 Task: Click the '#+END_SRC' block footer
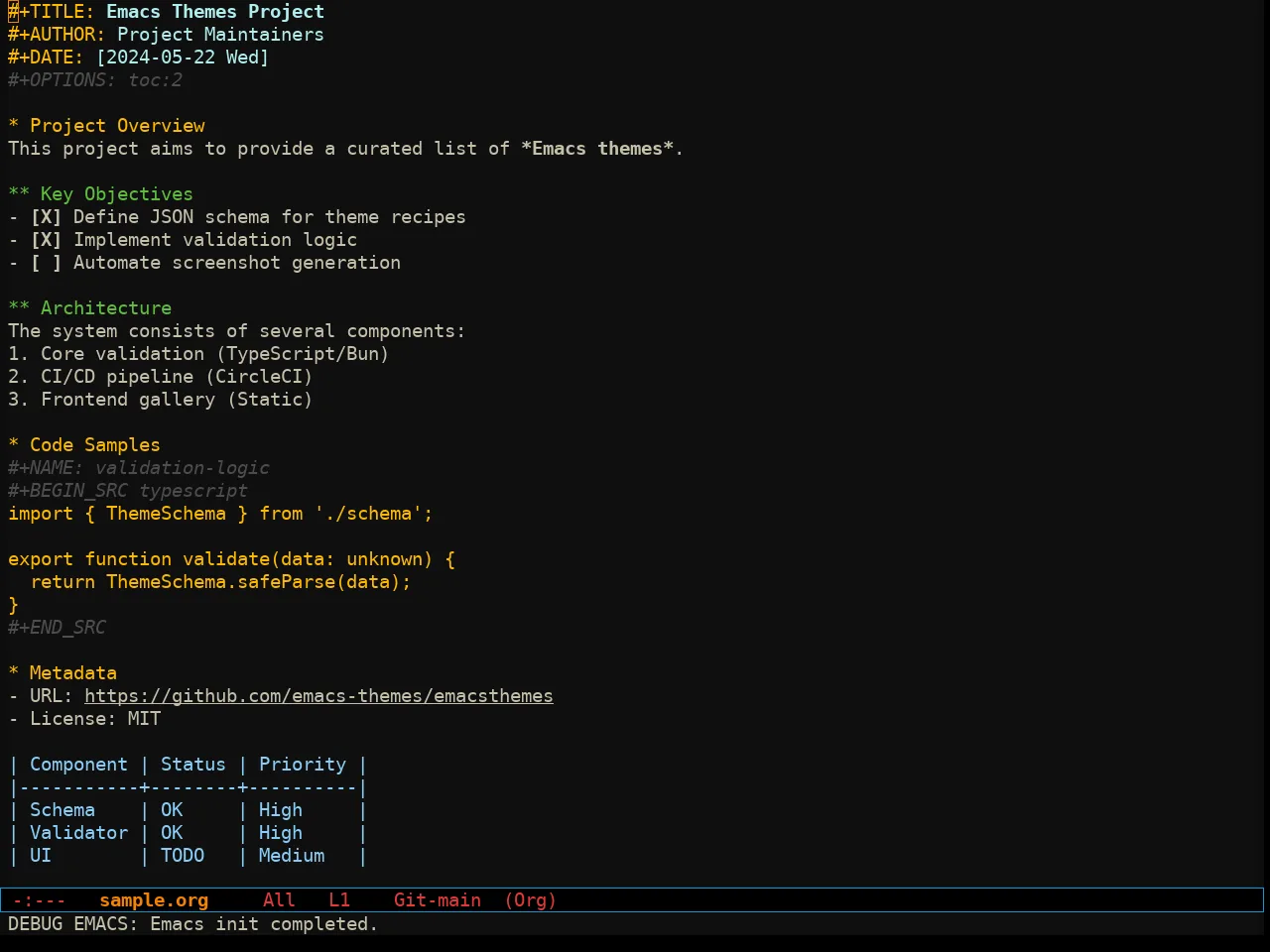(57, 628)
